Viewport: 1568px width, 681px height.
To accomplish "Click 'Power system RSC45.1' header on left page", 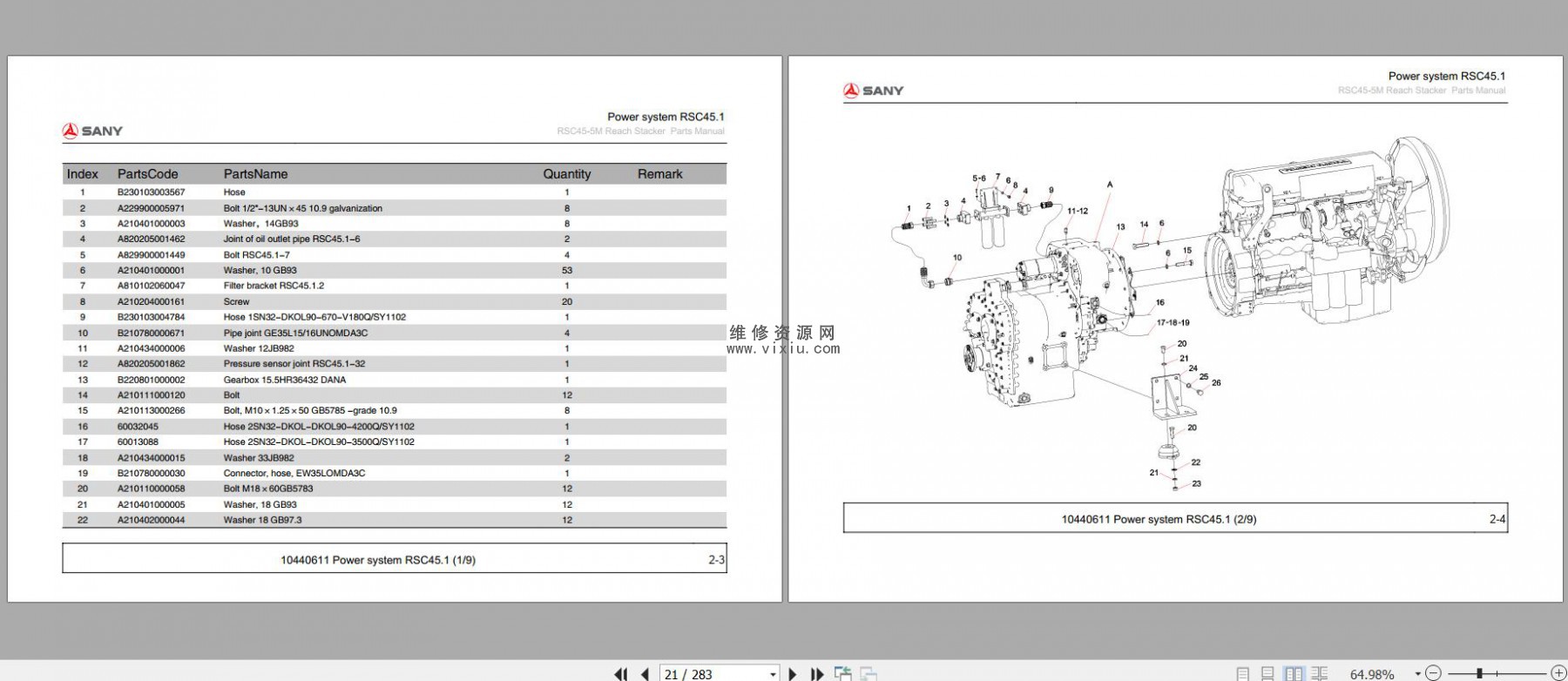I will click(666, 117).
